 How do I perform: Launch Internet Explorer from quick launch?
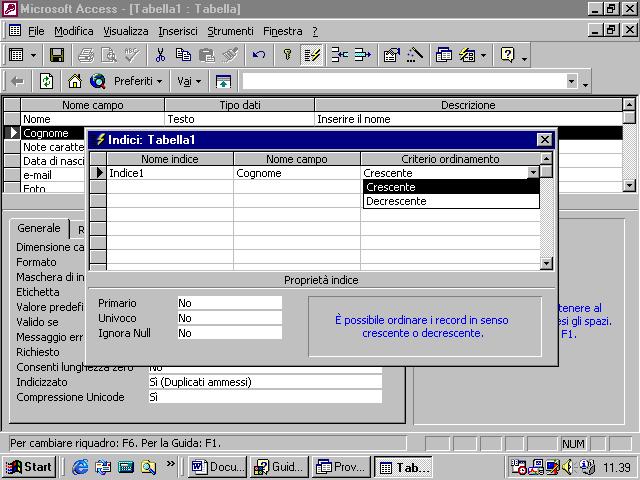pos(80,467)
